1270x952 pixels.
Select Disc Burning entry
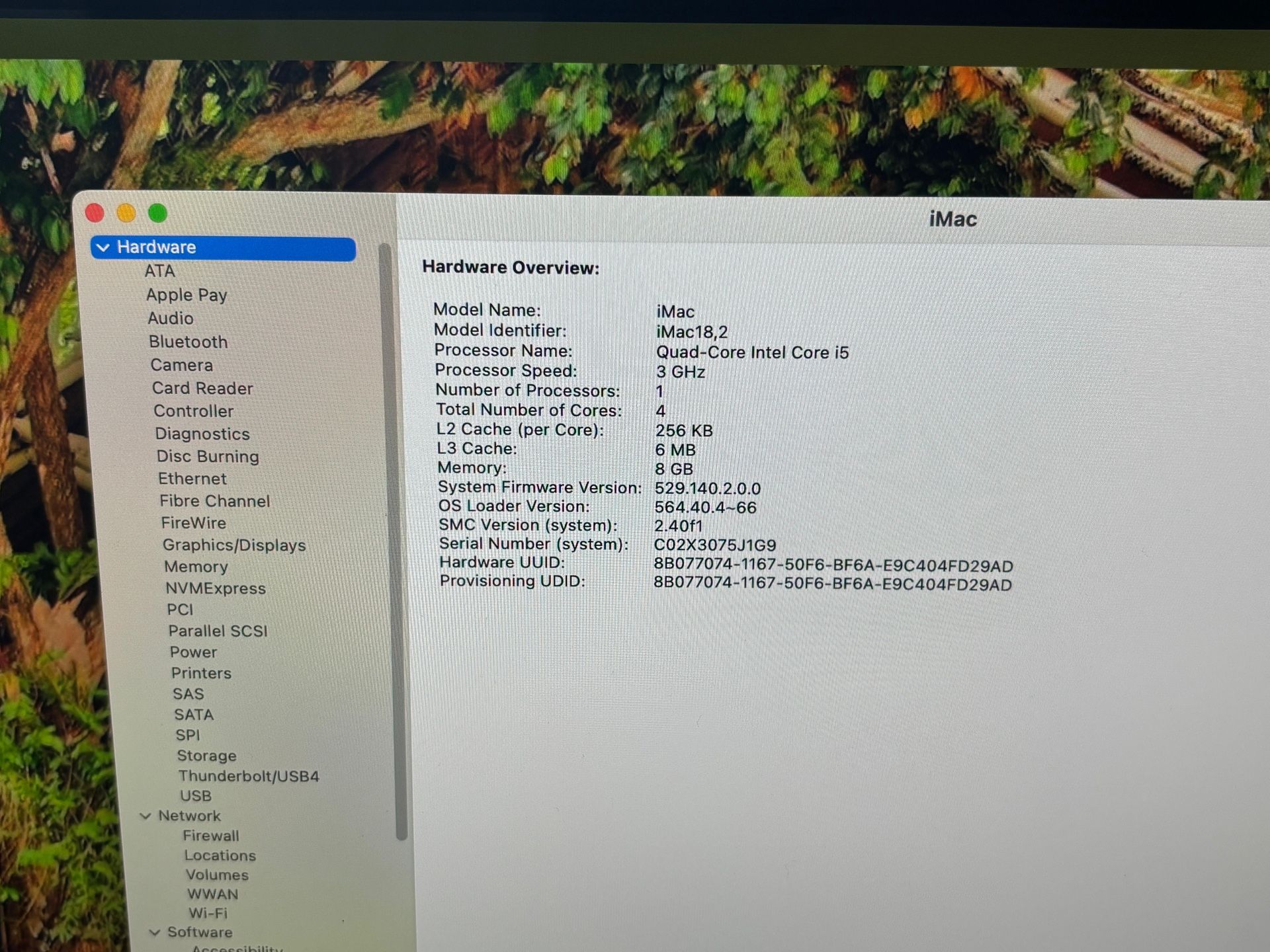[208, 456]
